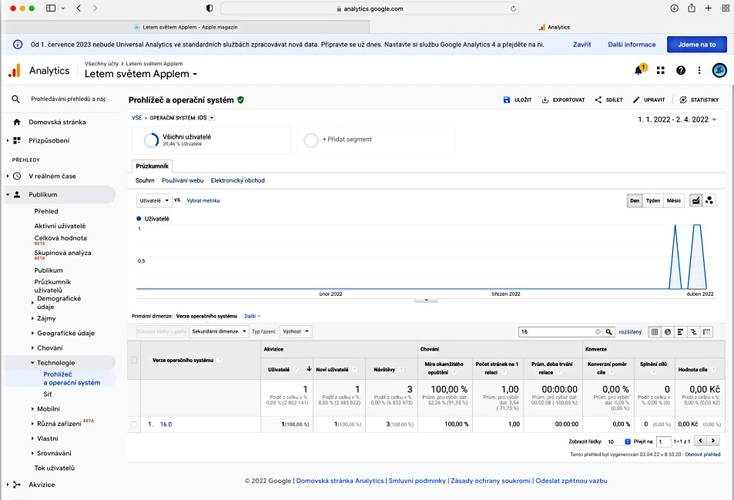
Task: Click the Safari share icon
Action: click(691, 8)
